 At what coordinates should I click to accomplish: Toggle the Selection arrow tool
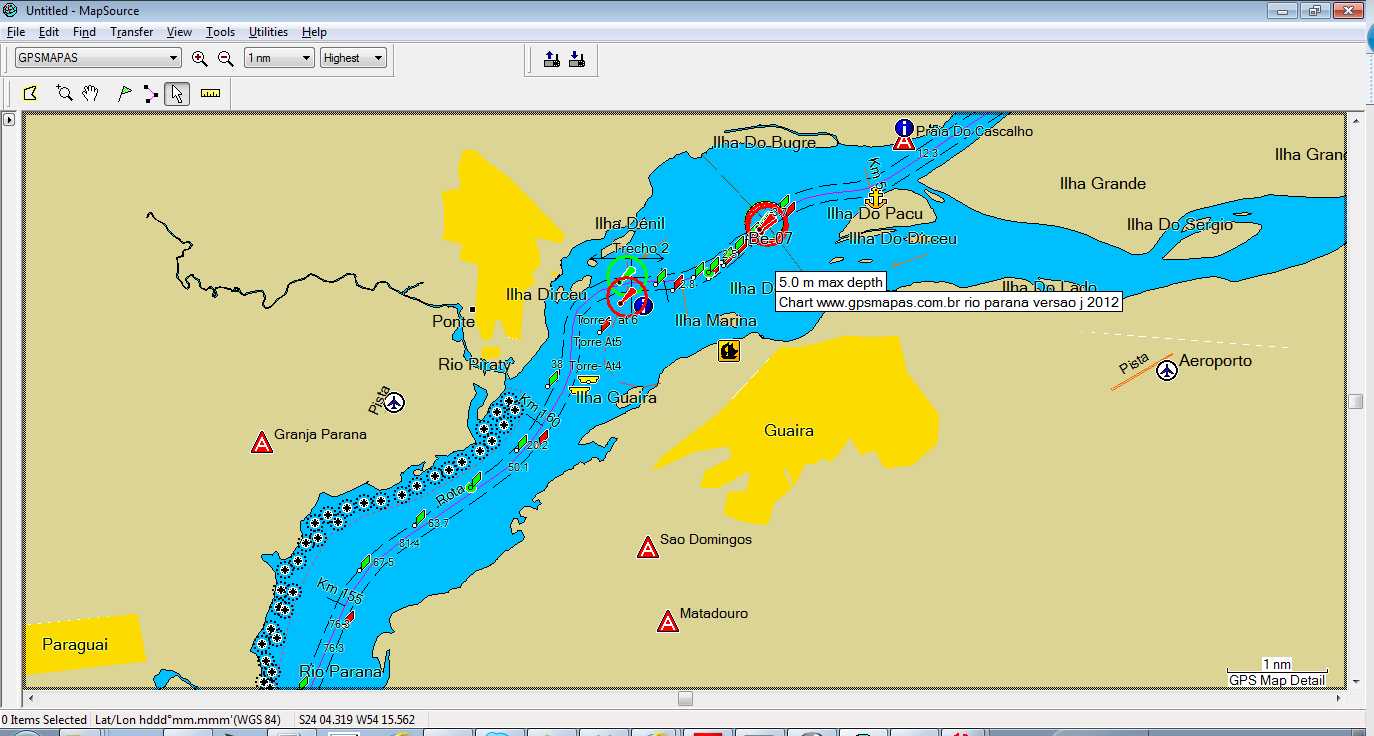tap(177, 94)
